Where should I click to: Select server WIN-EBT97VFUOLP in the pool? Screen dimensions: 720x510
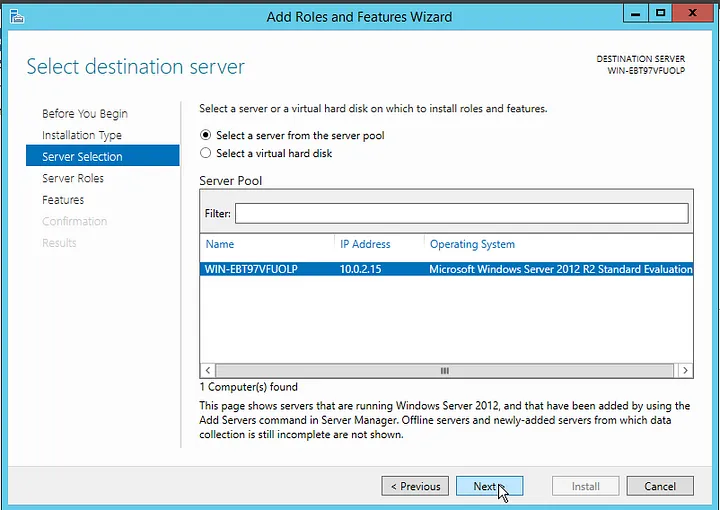coord(446,269)
